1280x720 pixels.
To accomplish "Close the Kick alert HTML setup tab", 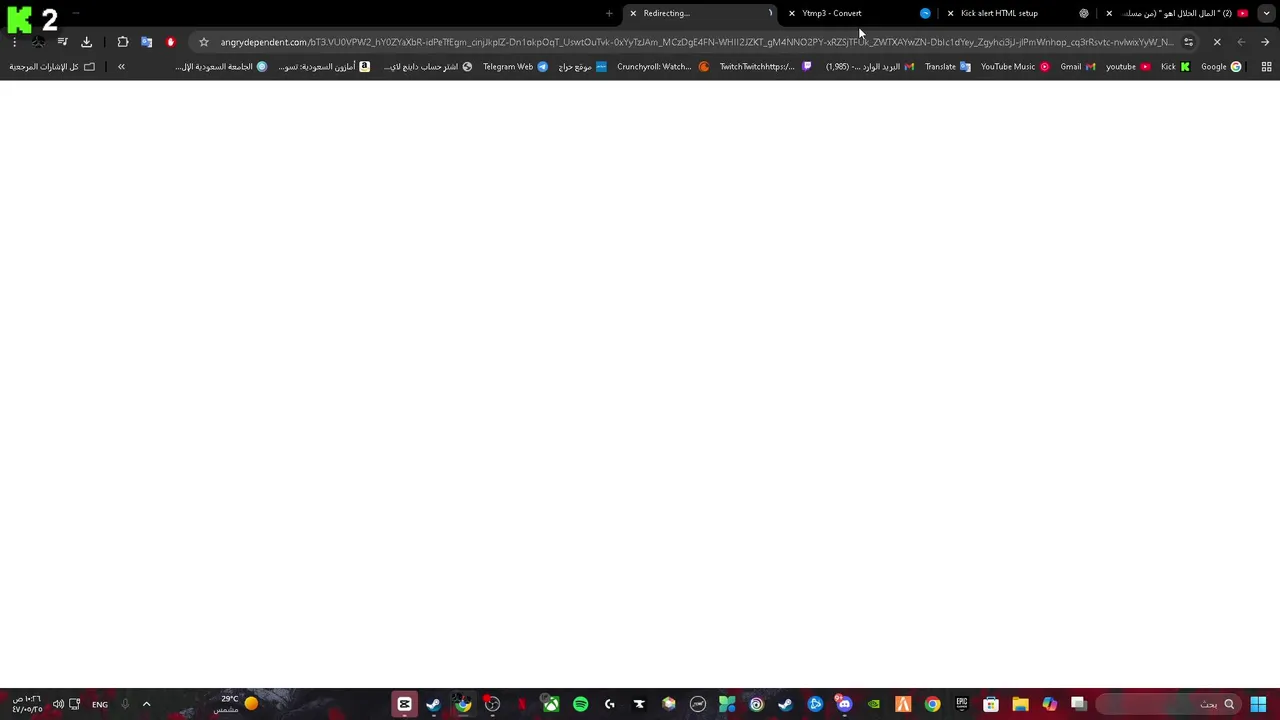I will pyautogui.click(x=950, y=13).
